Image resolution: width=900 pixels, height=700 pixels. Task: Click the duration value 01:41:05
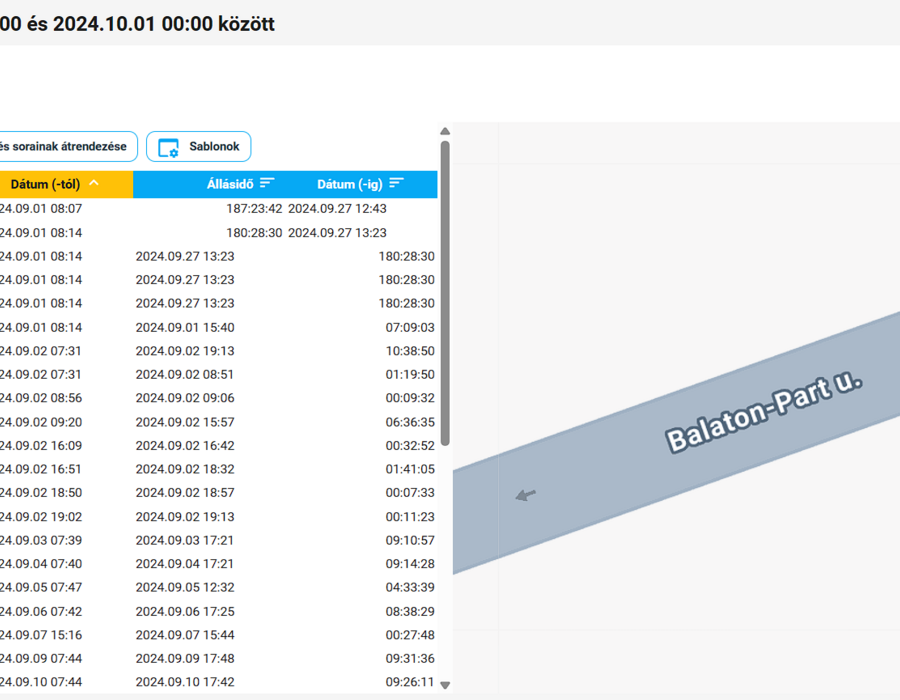tap(410, 469)
